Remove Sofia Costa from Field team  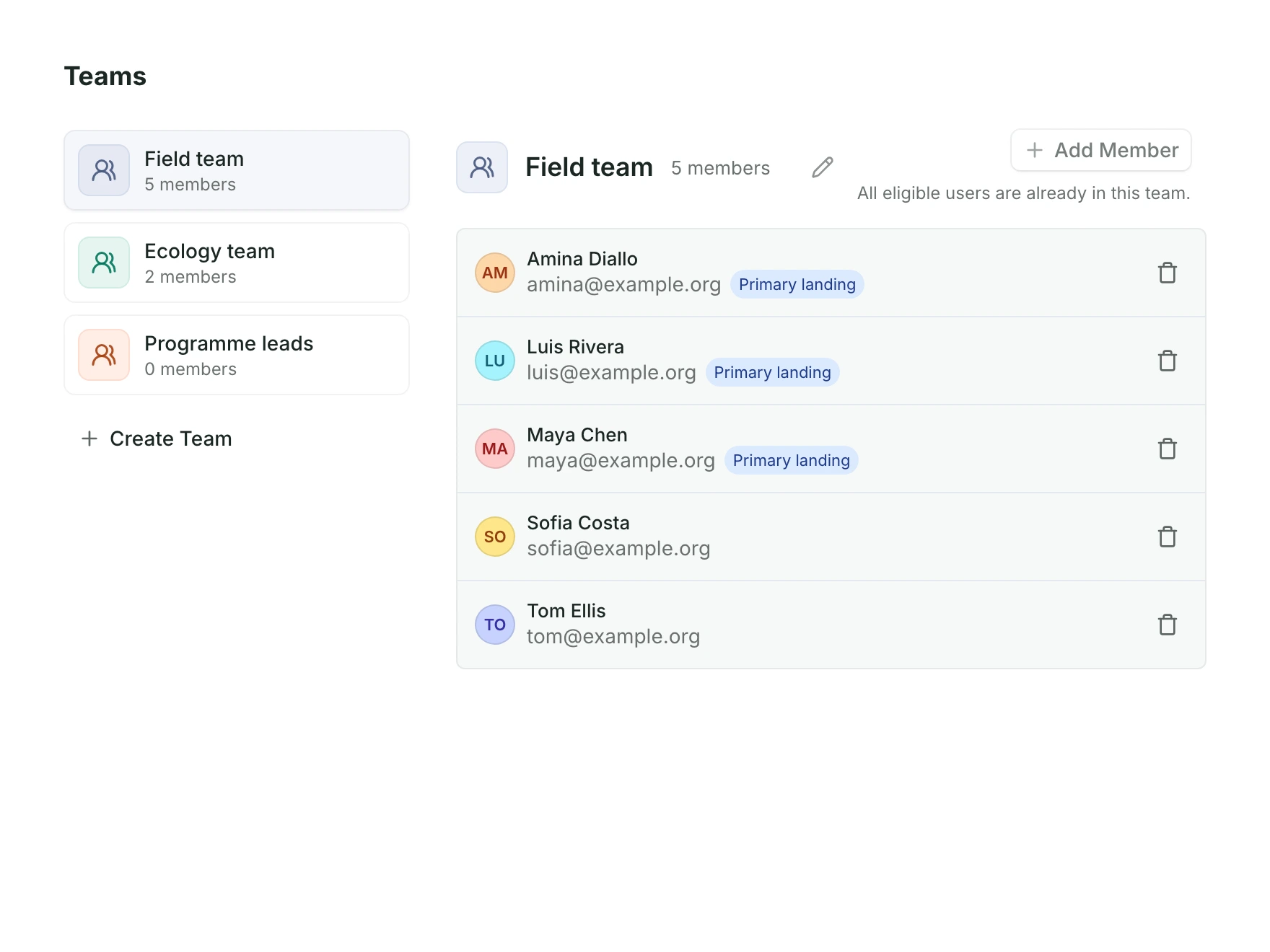pos(1167,537)
